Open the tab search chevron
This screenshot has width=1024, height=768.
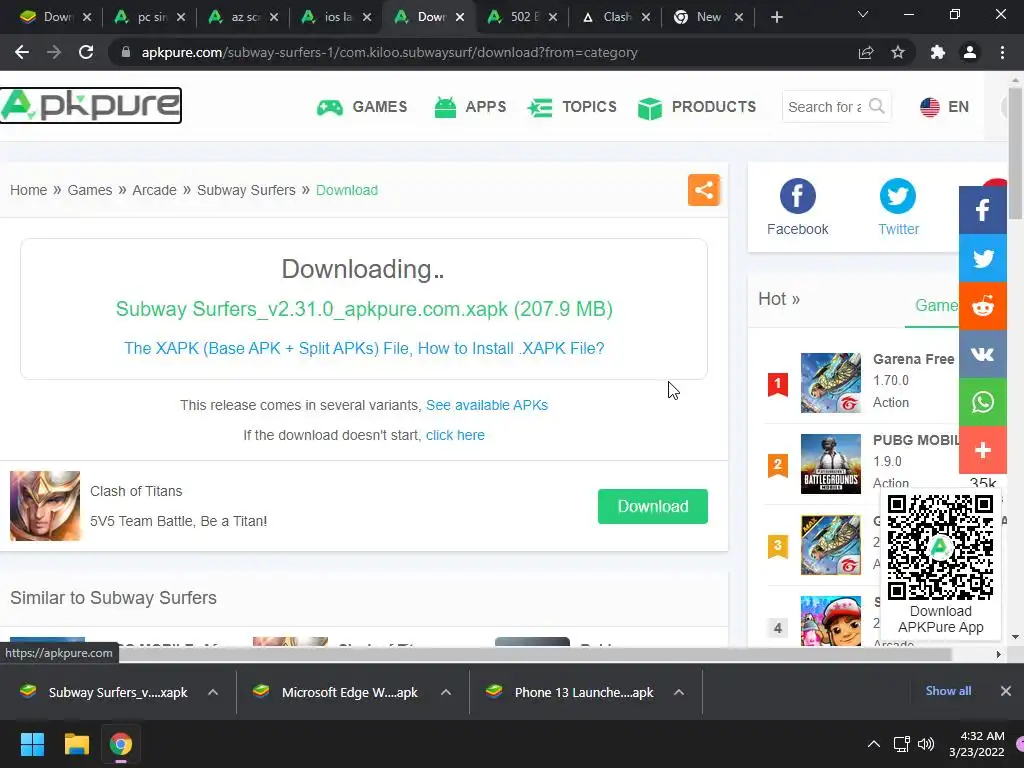(863, 14)
